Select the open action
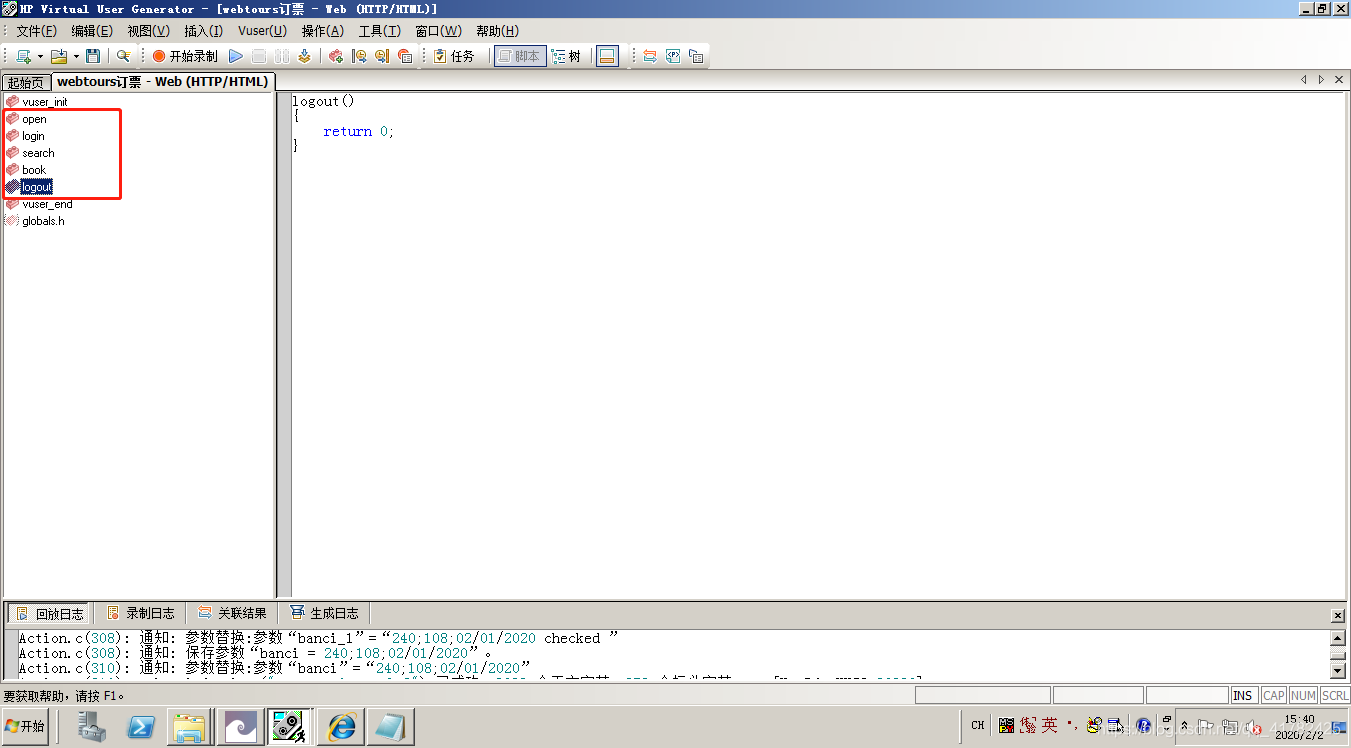This screenshot has height=748, width=1351. click(x=34, y=119)
